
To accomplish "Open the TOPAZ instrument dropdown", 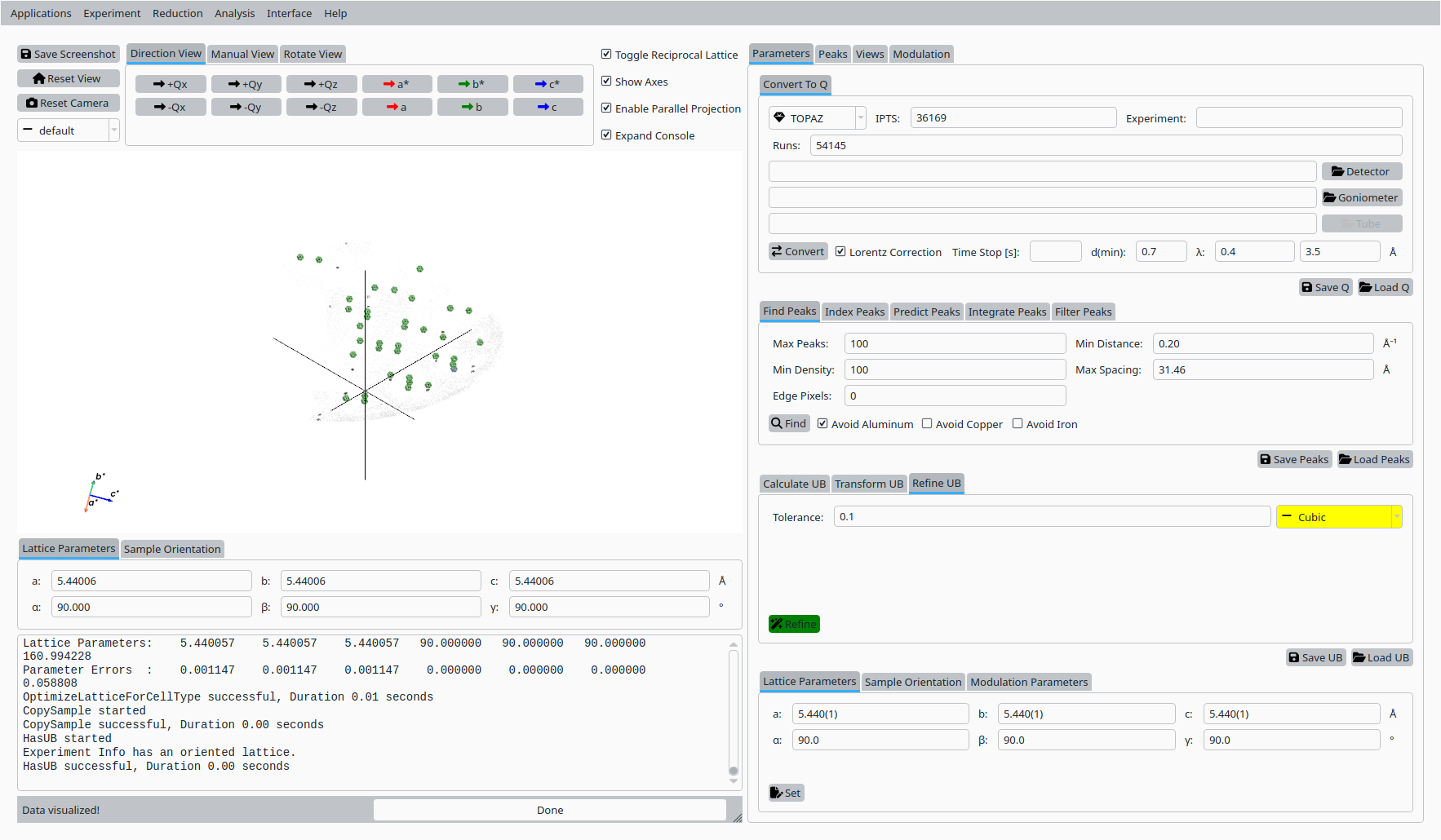I will coord(816,118).
